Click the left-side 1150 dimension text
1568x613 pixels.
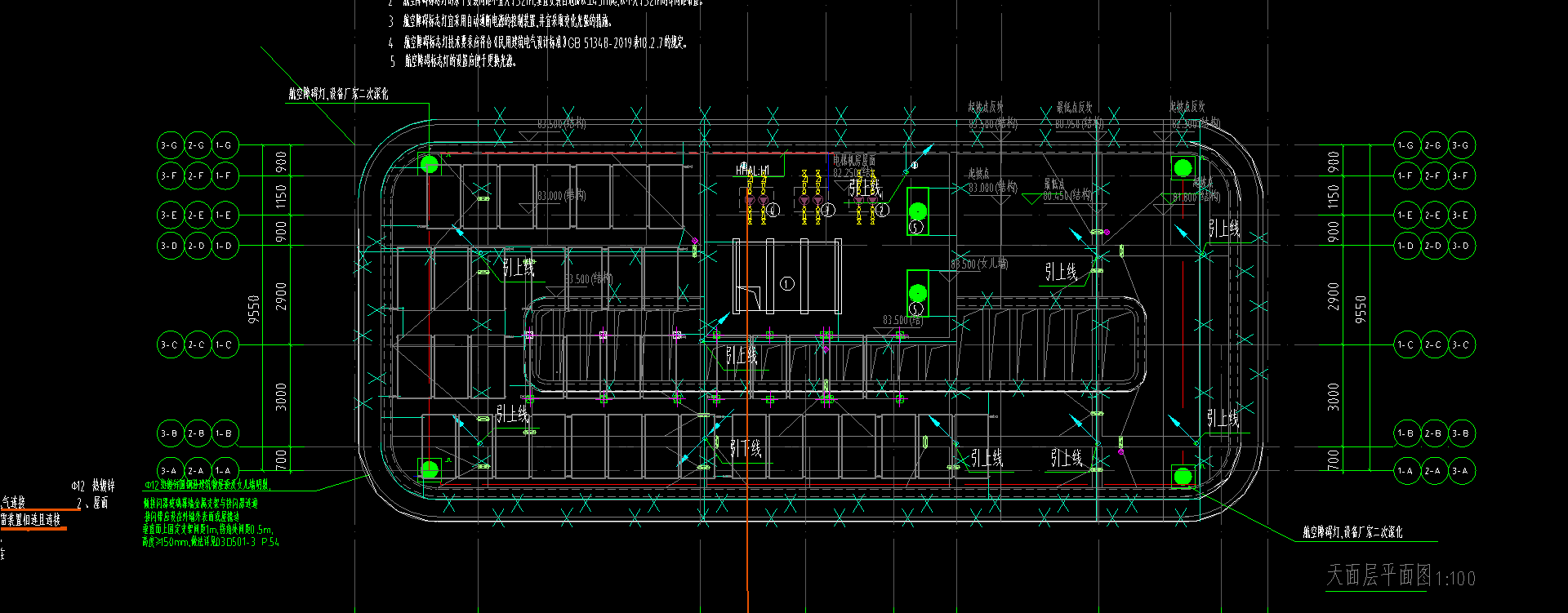[x=282, y=196]
